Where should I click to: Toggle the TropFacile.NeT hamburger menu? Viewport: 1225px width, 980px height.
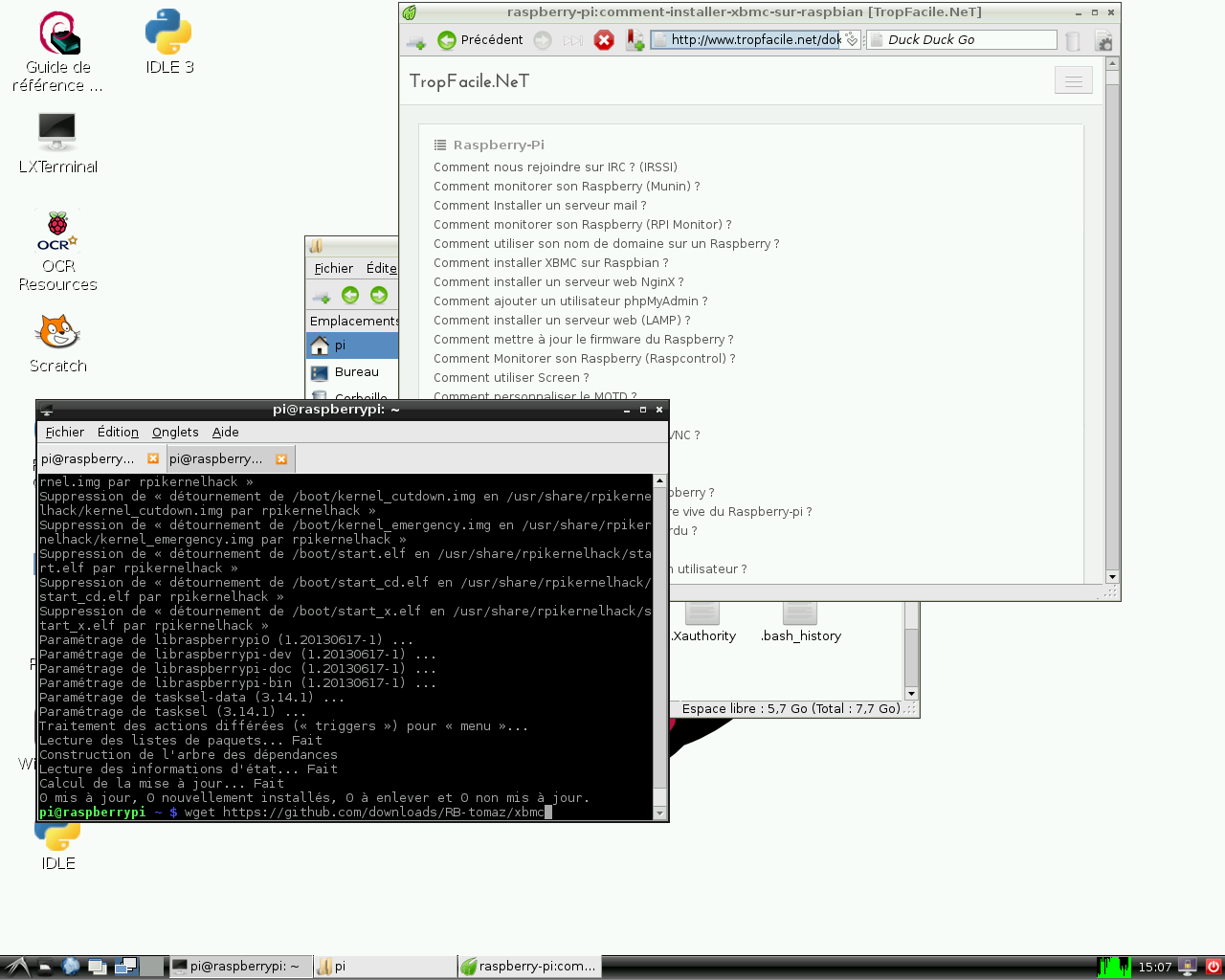pyautogui.click(x=1074, y=80)
